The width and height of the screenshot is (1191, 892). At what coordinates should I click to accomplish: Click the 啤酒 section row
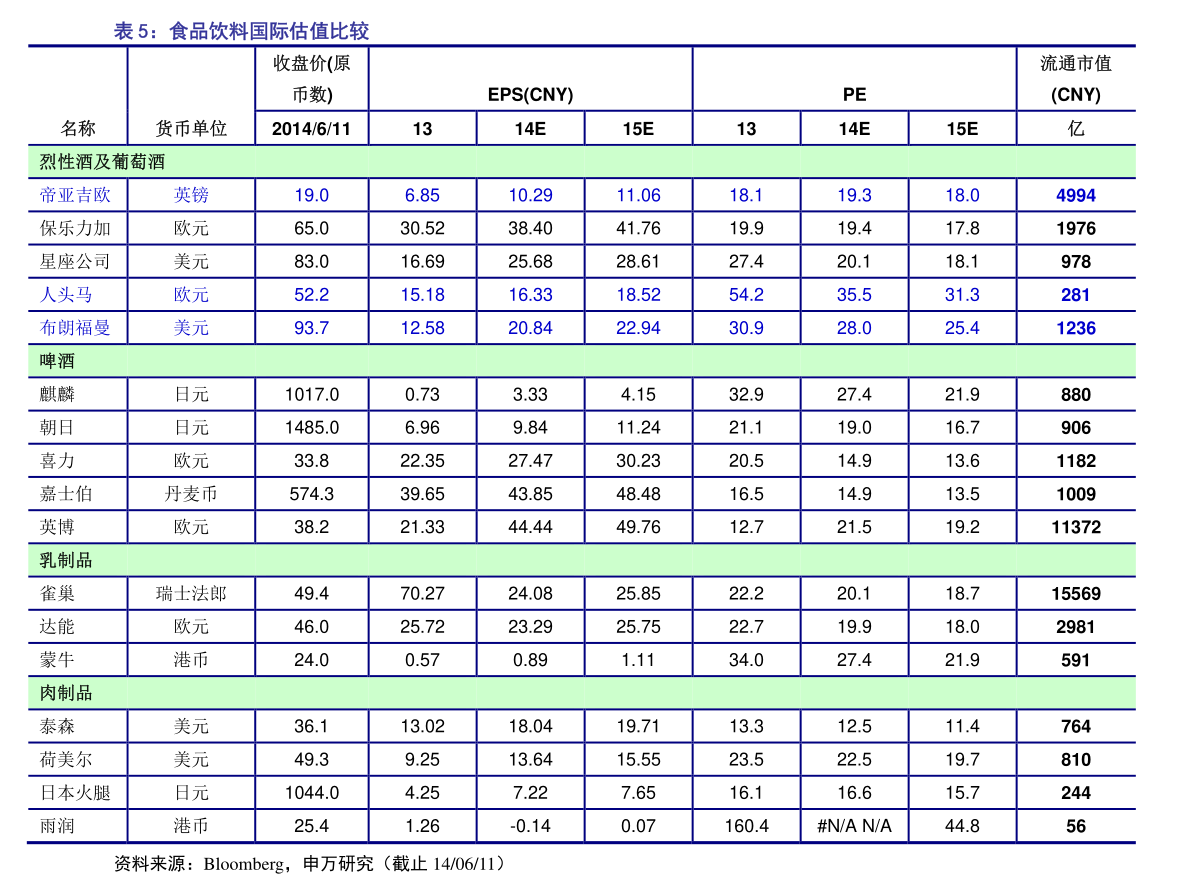point(582,361)
